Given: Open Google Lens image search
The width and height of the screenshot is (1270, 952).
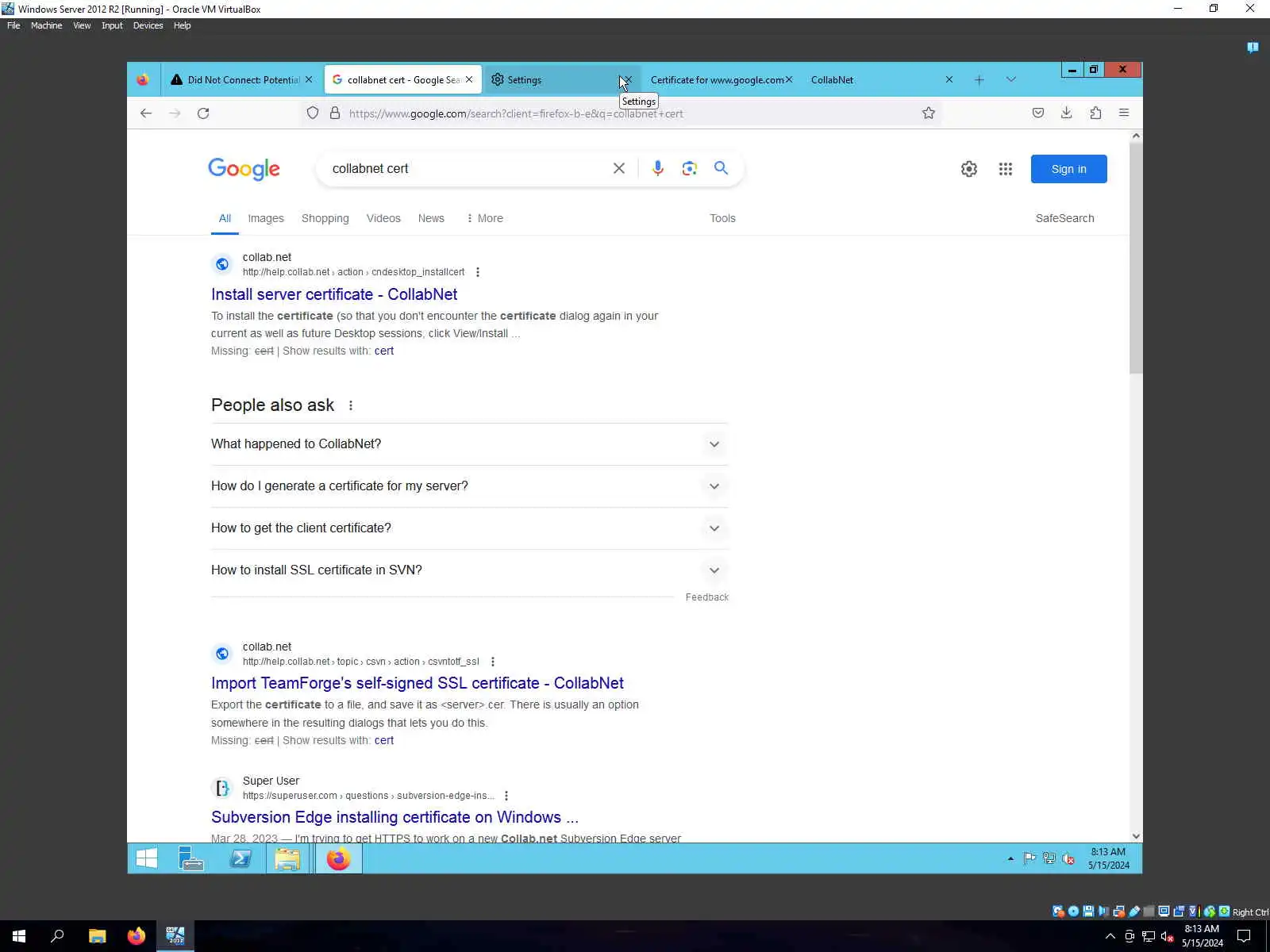Looking at the screenshot, I should pyautogui.click(x=689, y=168).
